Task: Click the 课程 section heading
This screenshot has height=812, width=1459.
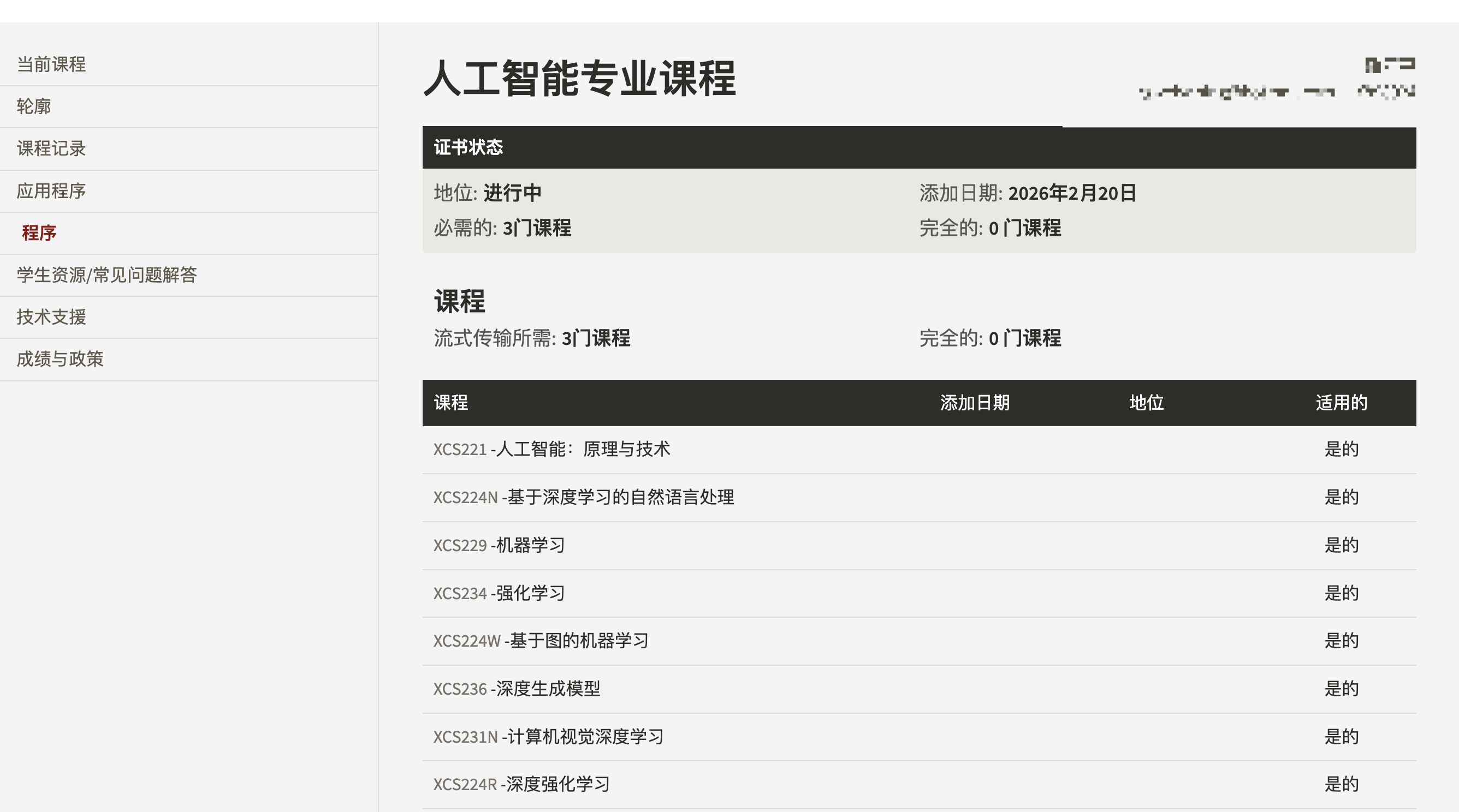Action: [x=459, y=302]
